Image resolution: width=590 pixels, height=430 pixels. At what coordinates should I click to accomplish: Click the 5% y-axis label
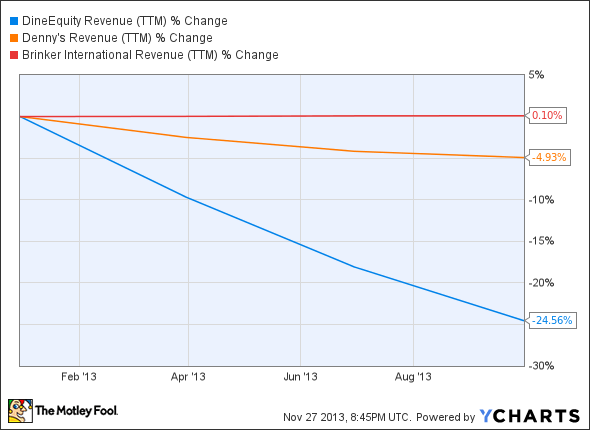(x=537, y=75)
